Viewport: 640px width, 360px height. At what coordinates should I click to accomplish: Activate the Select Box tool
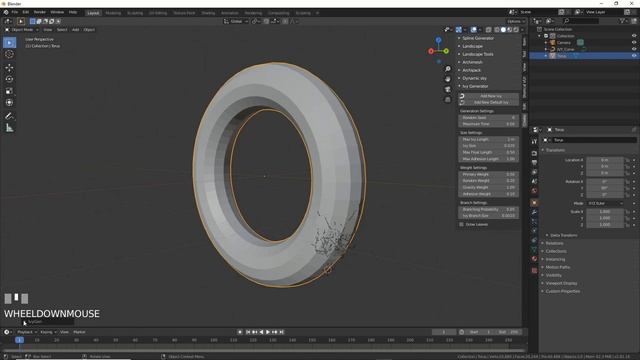pos(9,42)
